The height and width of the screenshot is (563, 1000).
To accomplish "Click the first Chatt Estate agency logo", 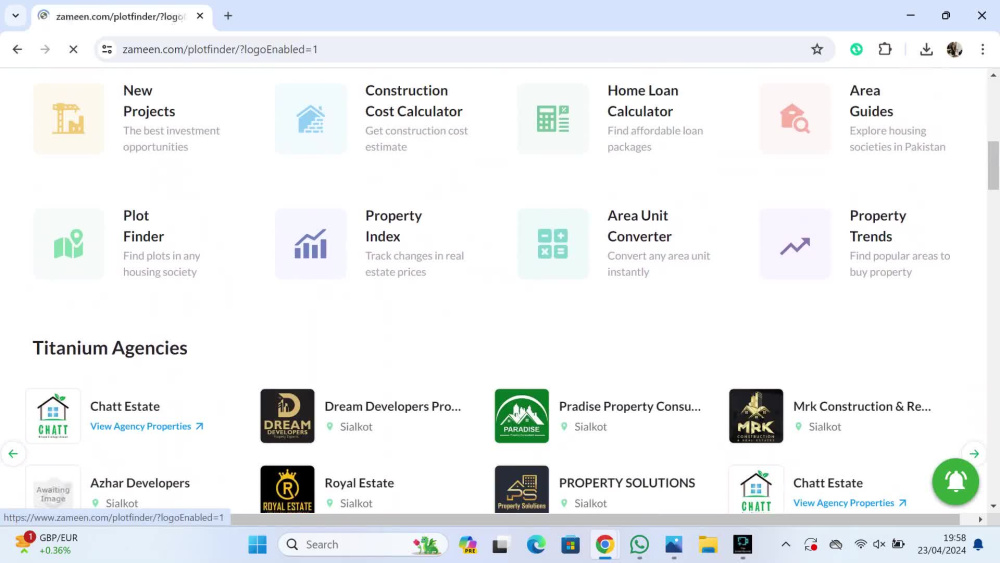I will pos(53,416).
